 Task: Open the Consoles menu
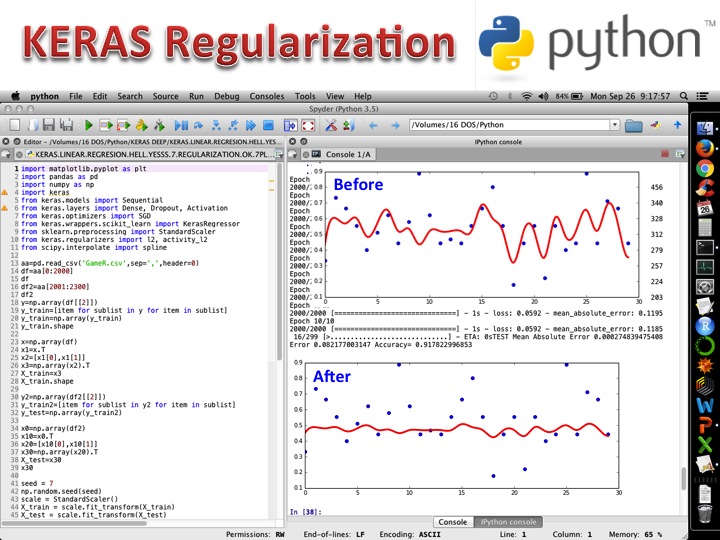point(267,96)
